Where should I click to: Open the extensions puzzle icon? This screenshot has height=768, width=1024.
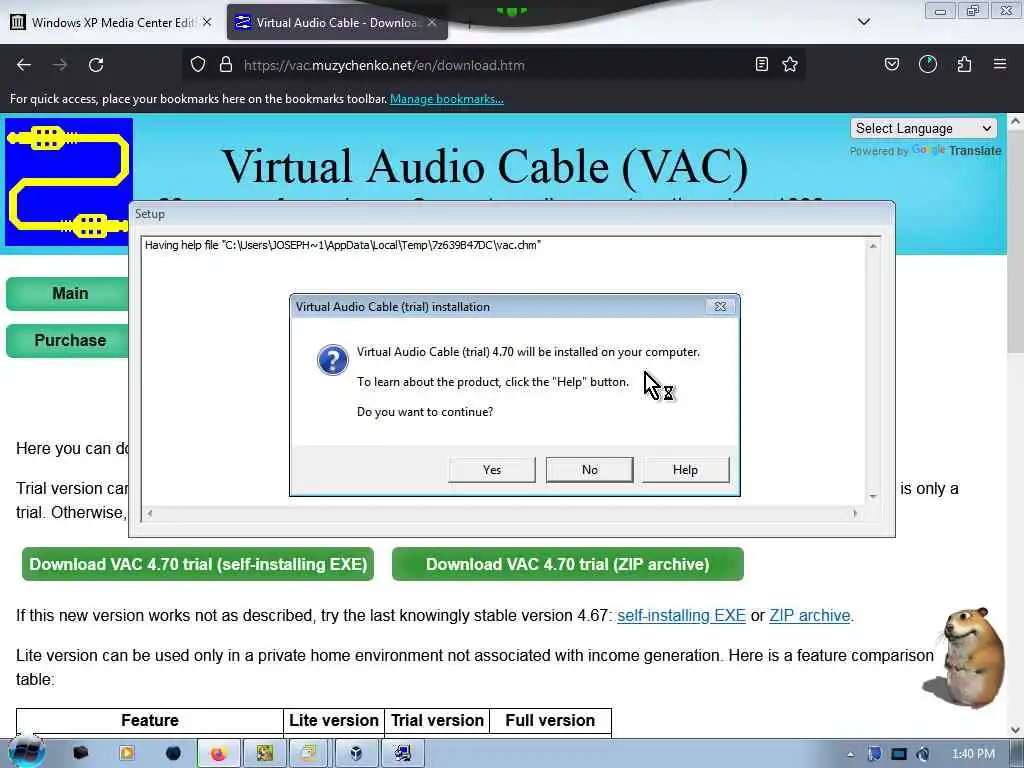pos(964,65)
